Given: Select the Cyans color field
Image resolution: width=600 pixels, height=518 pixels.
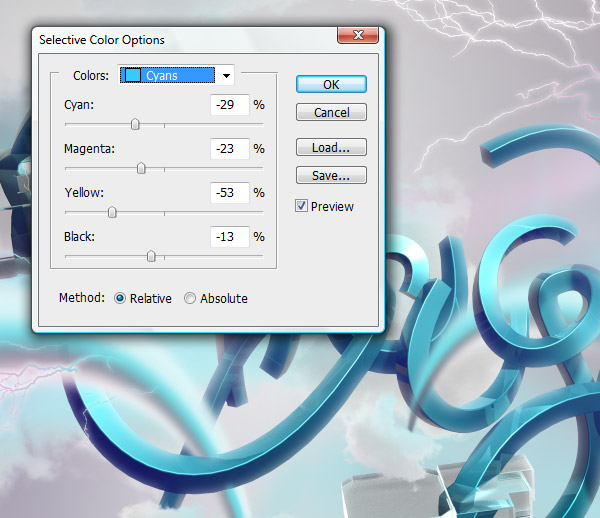Looking at the screenshot, I should coord(176,75).
